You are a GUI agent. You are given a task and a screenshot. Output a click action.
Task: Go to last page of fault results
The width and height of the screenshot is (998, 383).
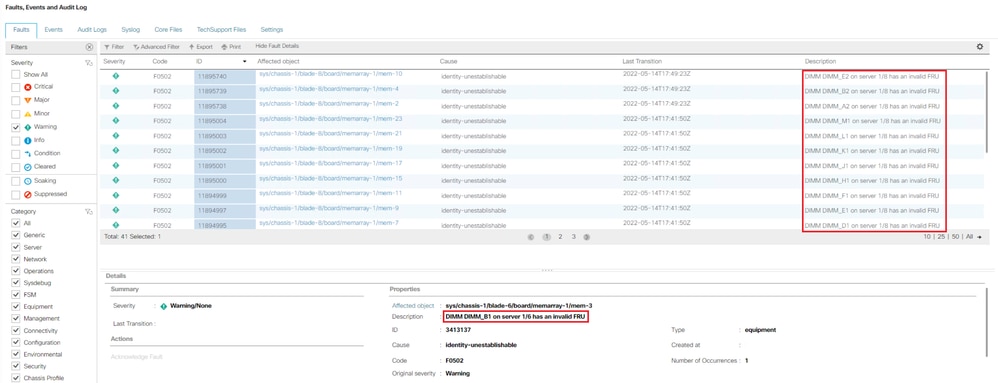pos(586,237)
